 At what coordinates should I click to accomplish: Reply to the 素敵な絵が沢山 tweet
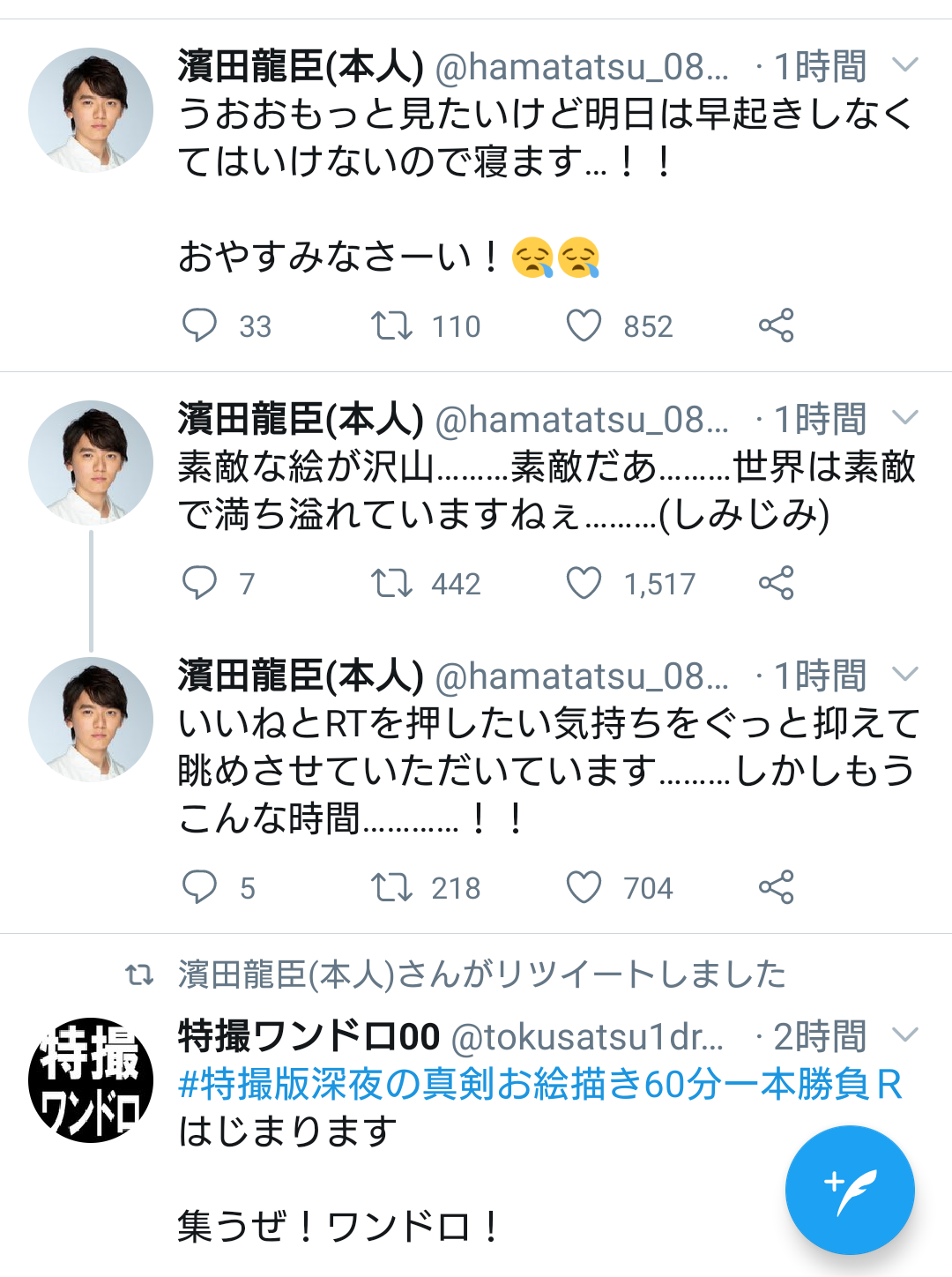(199, 583)
